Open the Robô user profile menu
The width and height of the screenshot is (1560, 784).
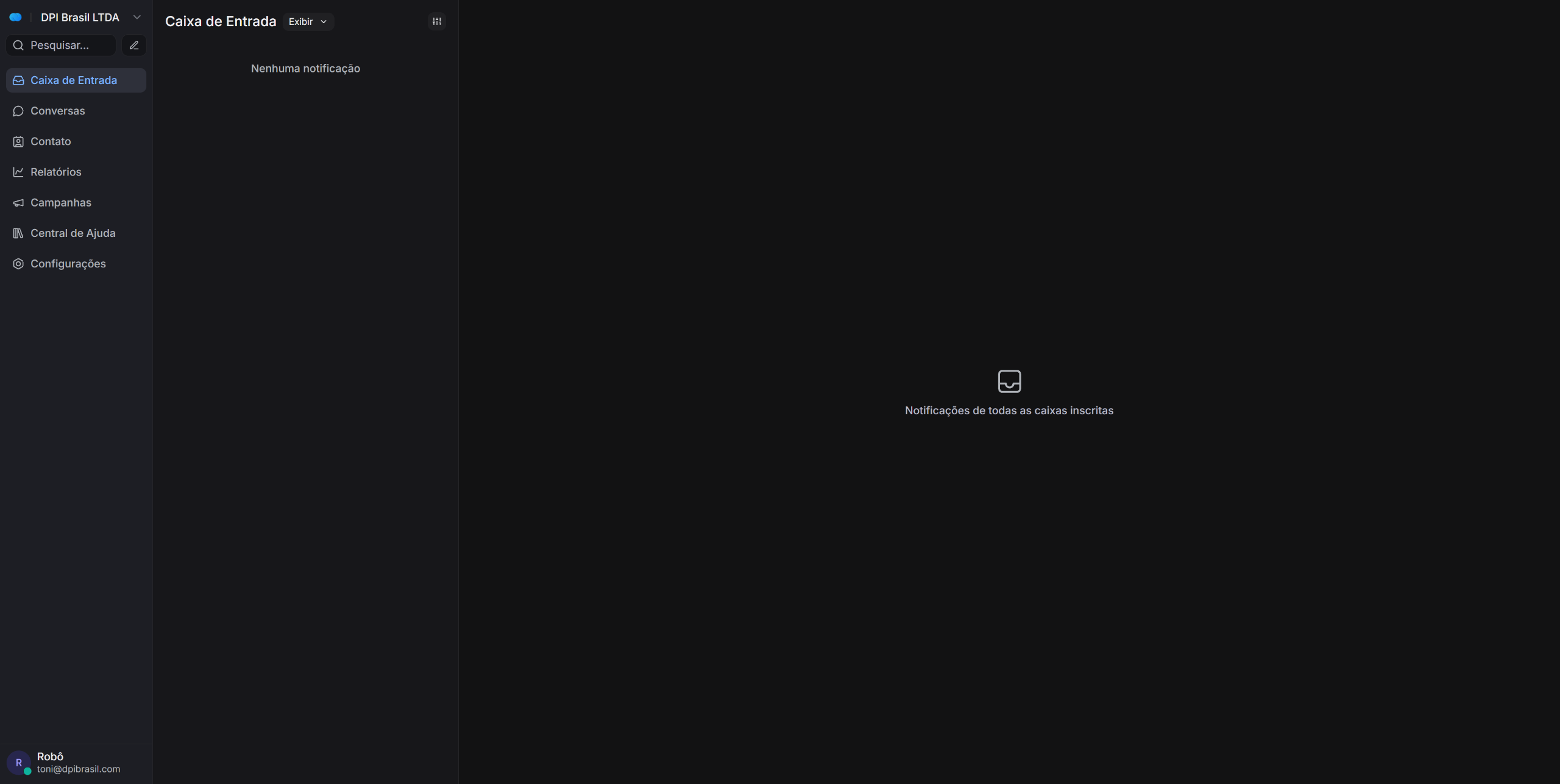pos(50,757)
